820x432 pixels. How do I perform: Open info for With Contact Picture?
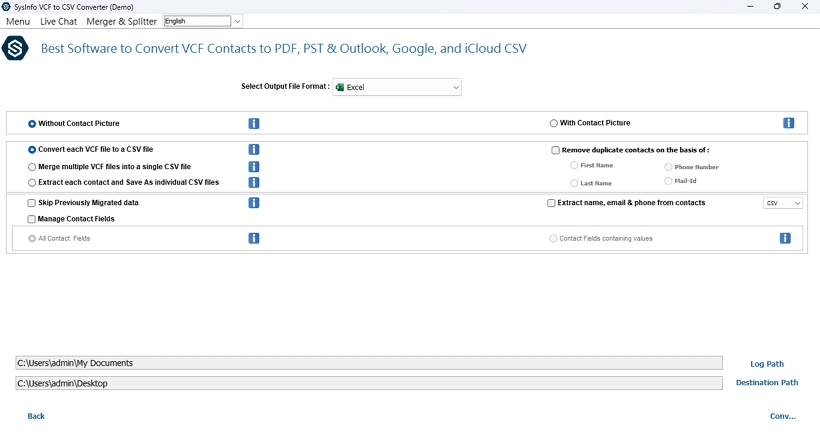coord(789,123)
